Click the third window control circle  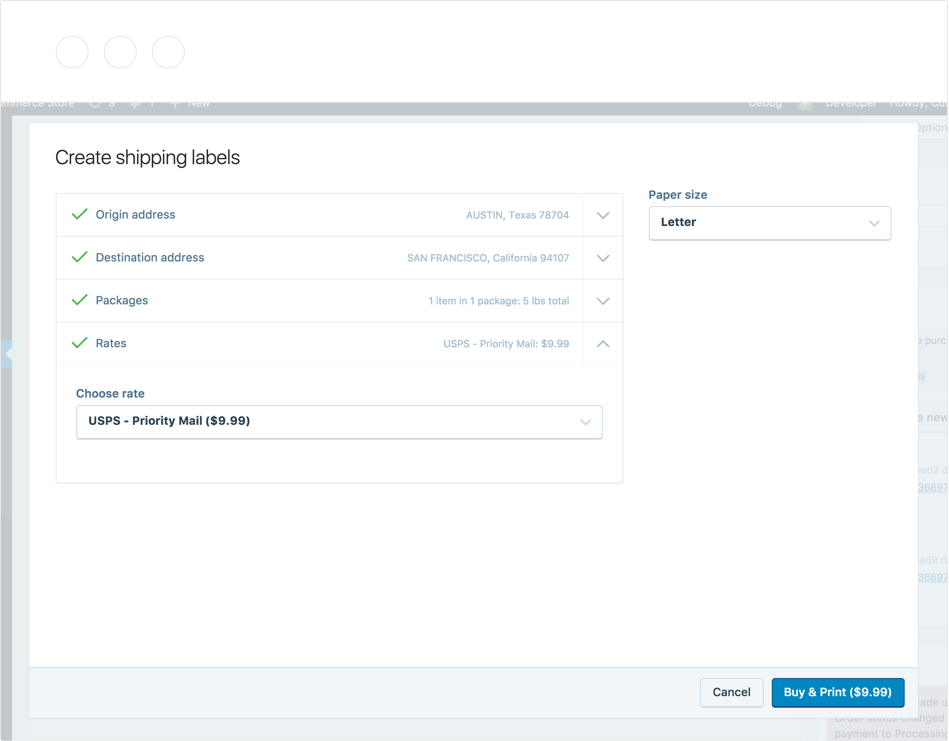168,52
